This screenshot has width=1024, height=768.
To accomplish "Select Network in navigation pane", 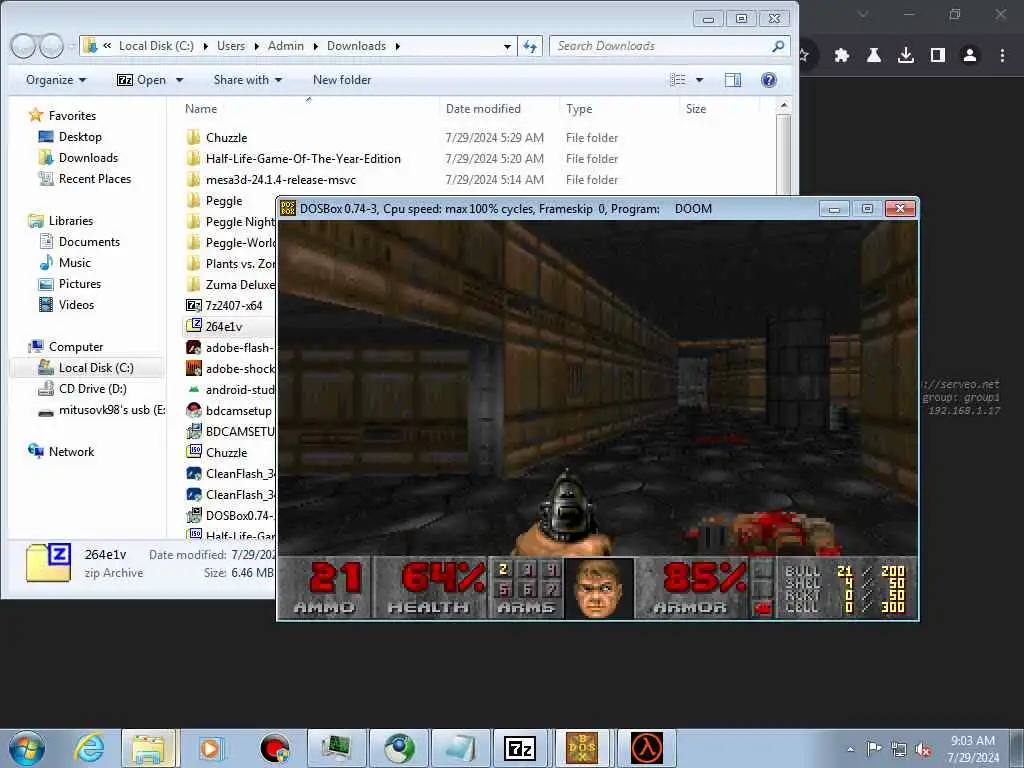I will (x=71, y=451).
